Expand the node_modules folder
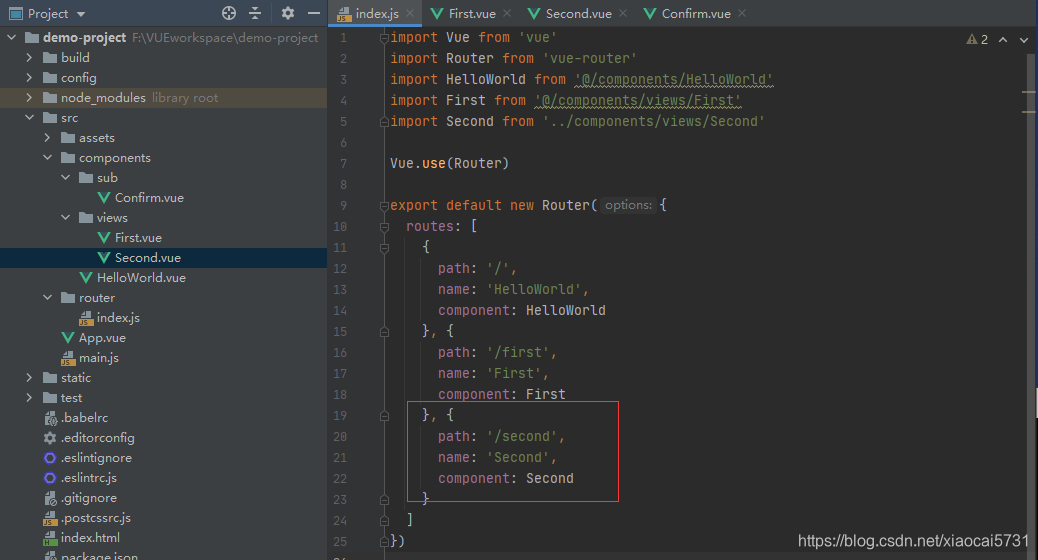 click(29, 97)
